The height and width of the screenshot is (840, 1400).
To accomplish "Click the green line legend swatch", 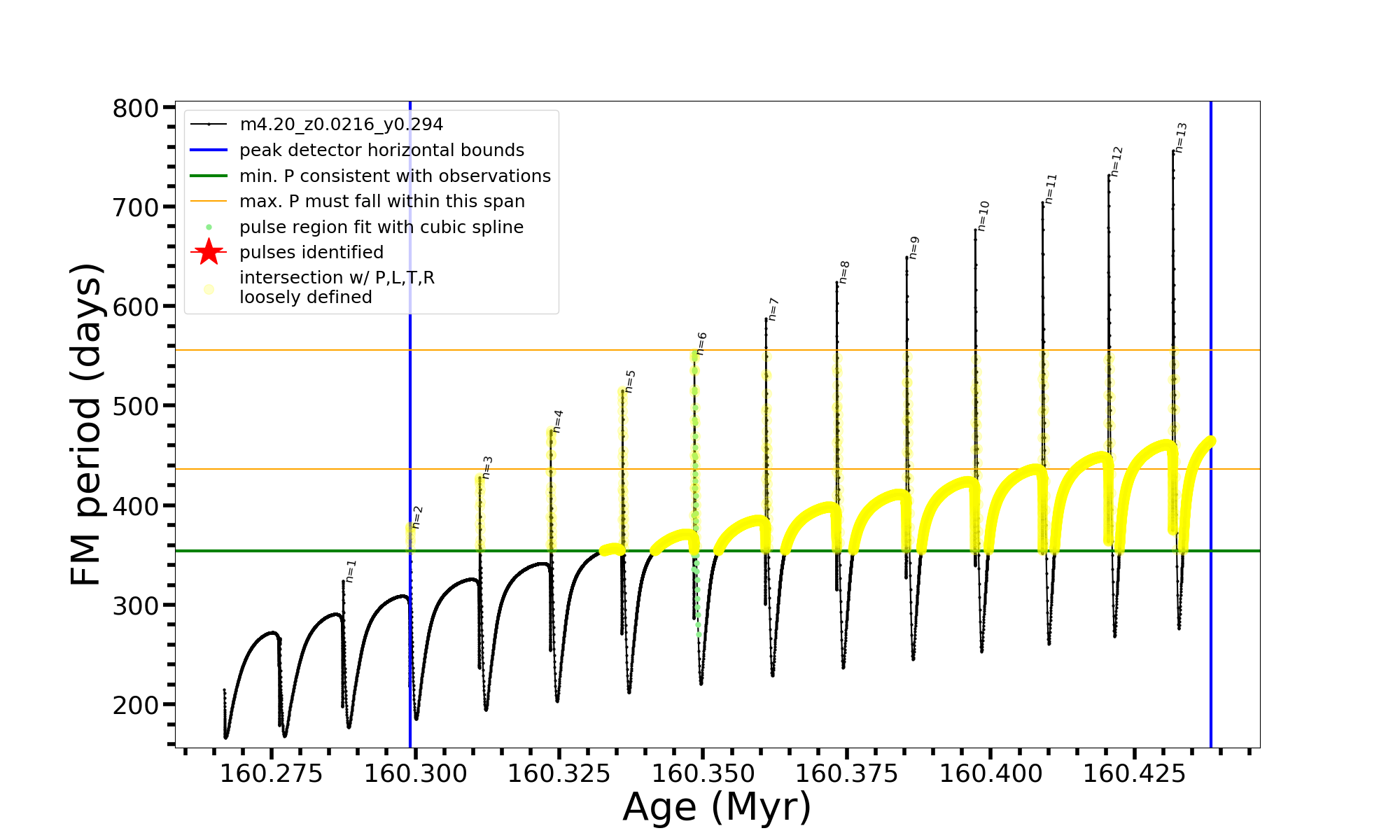I will 209,176.
